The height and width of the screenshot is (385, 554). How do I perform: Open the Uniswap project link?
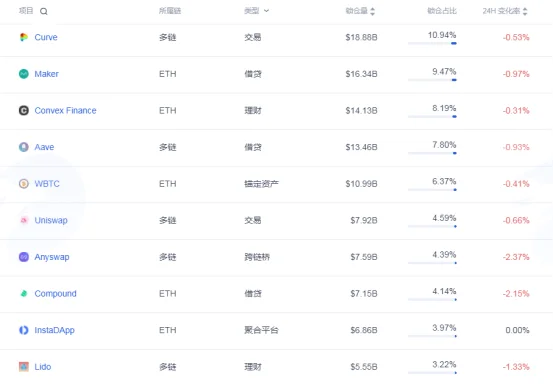coord(51,220)
